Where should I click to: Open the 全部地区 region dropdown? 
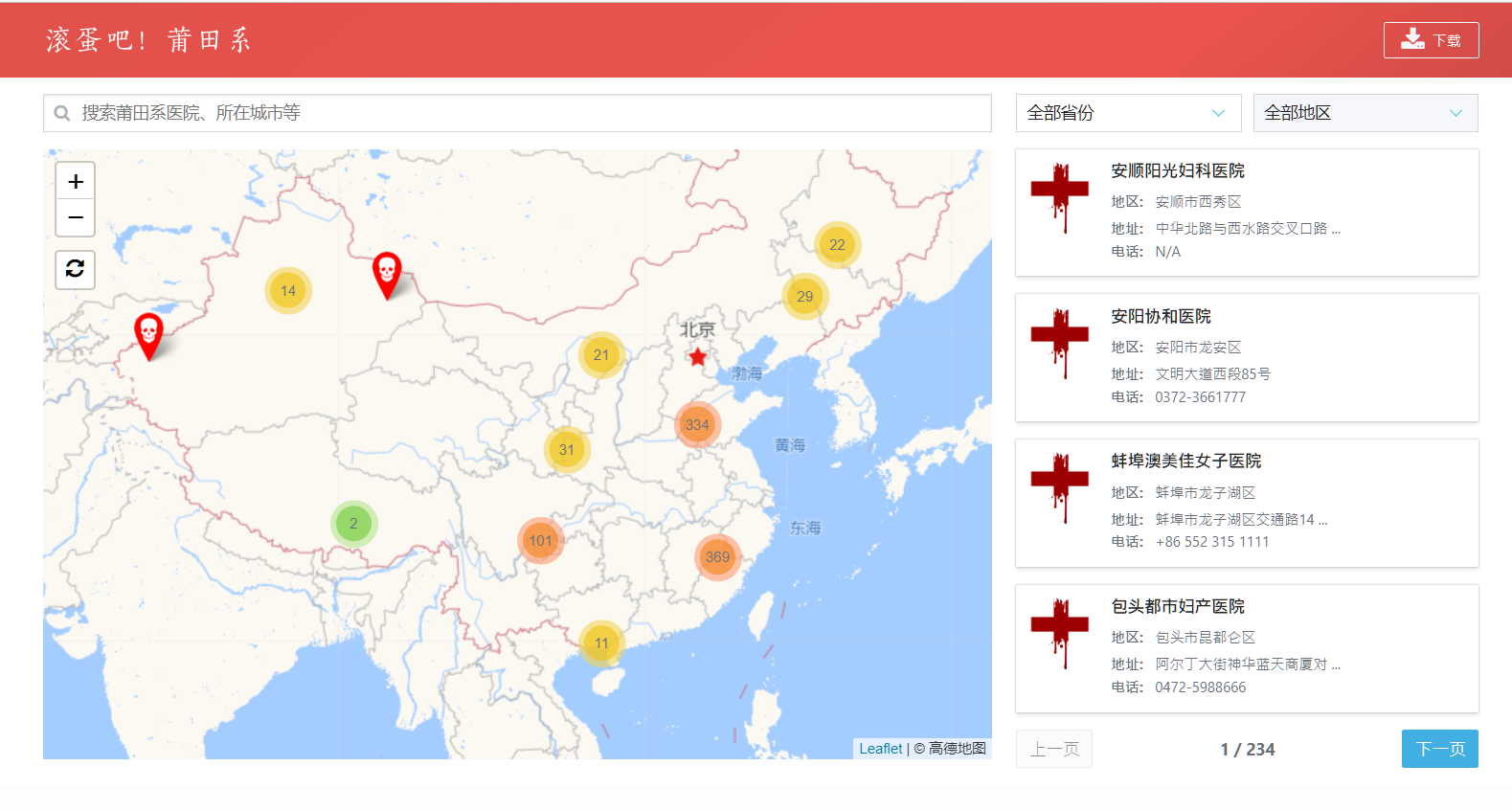(1365, 113)
